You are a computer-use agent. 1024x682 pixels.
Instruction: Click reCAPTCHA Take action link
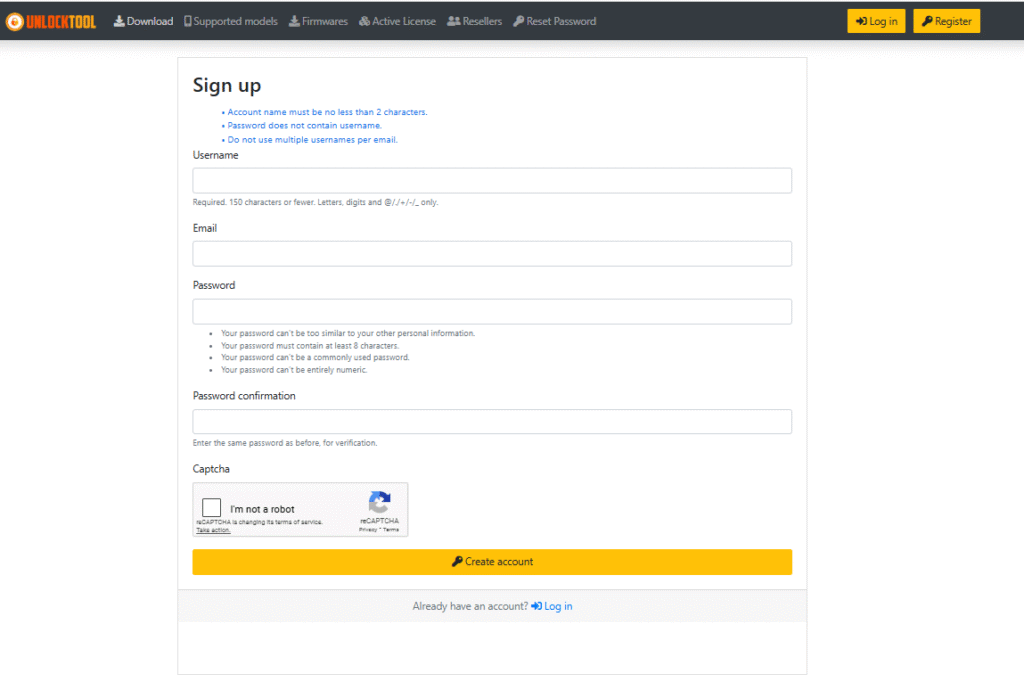pyautogui.click(x=213, y=530)
